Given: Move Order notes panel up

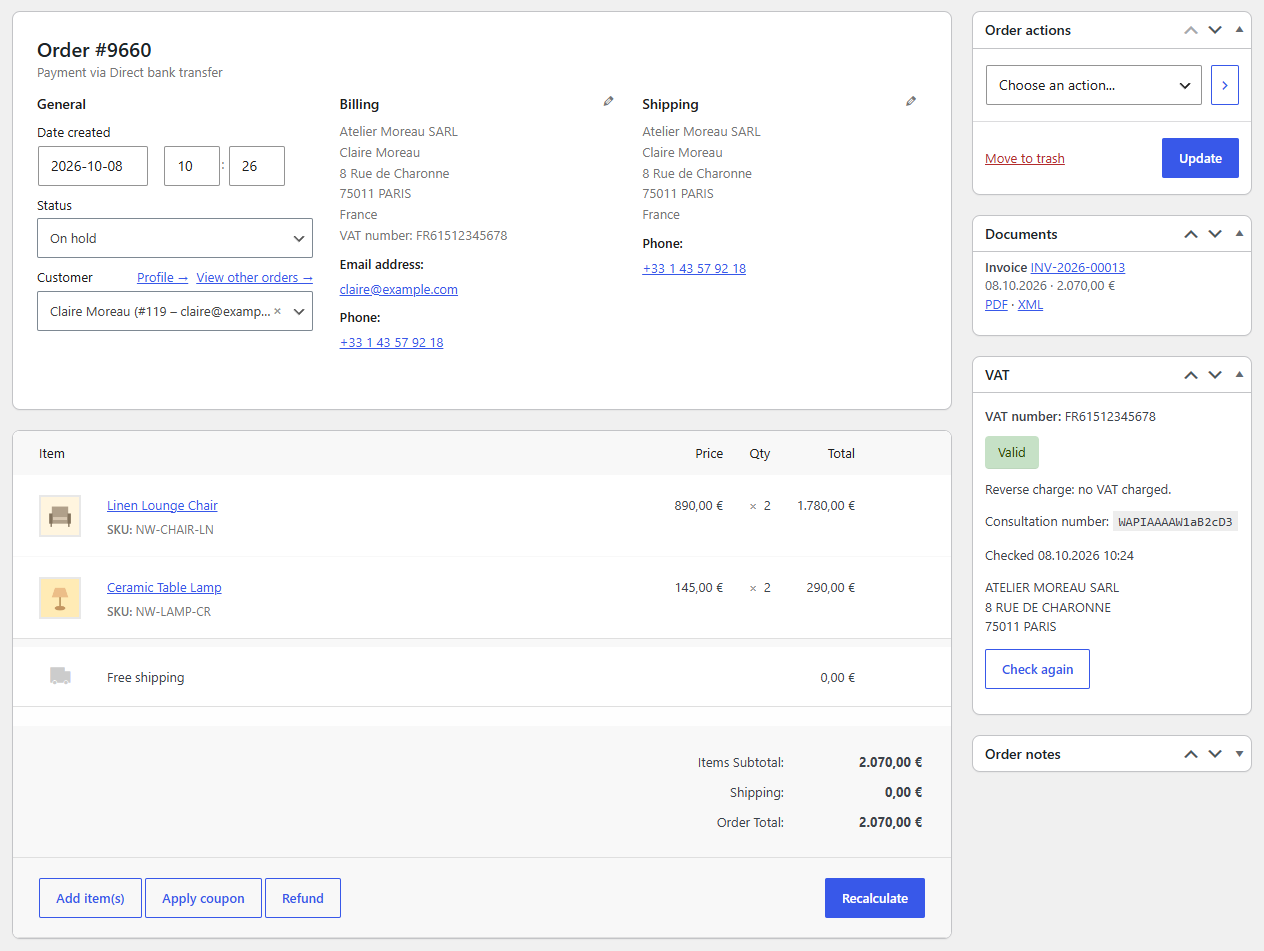Looking at the screenshot, I should (1190, 754).
